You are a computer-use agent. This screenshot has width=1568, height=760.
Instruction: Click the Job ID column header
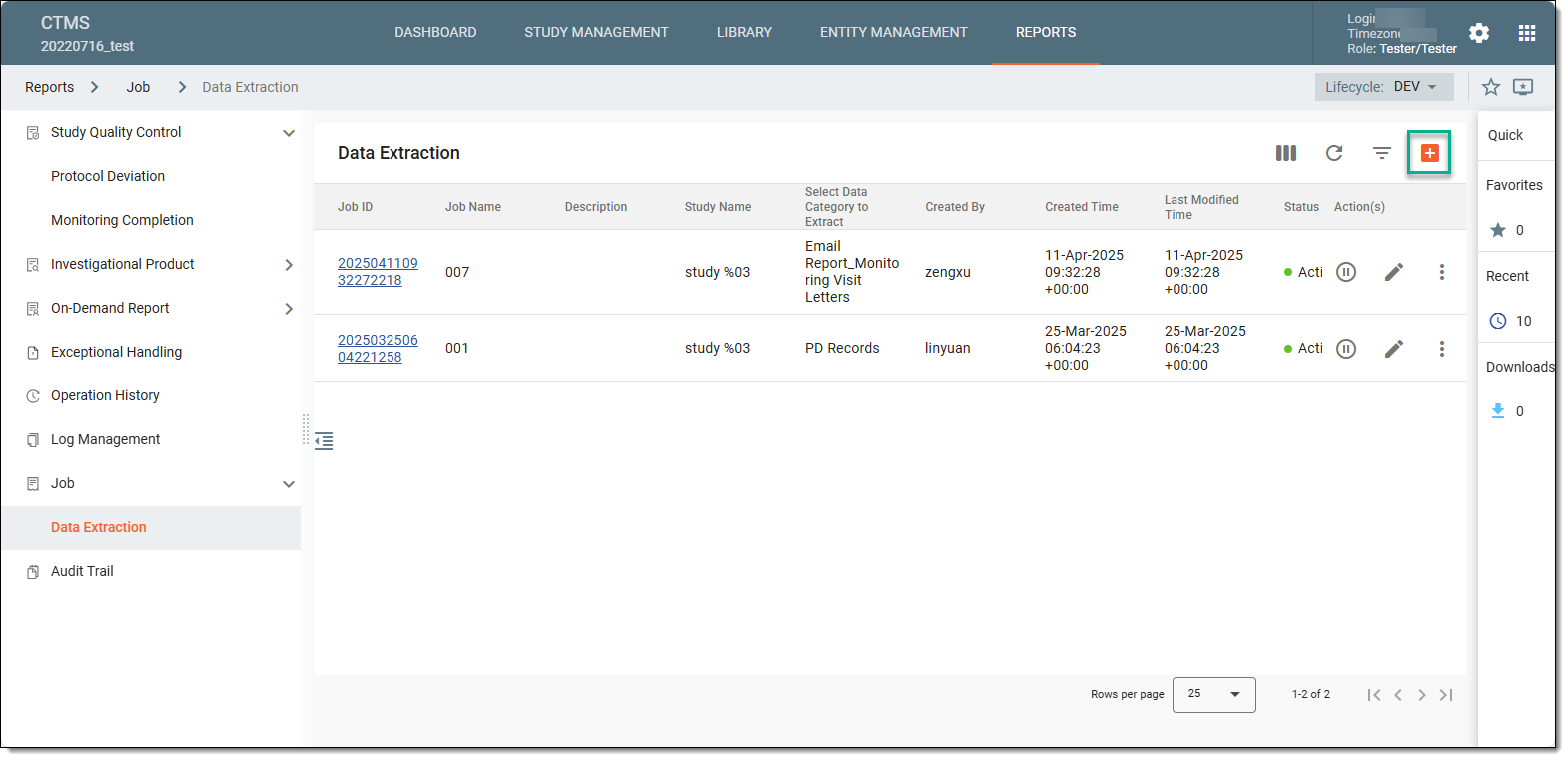[x=355, y=207]
